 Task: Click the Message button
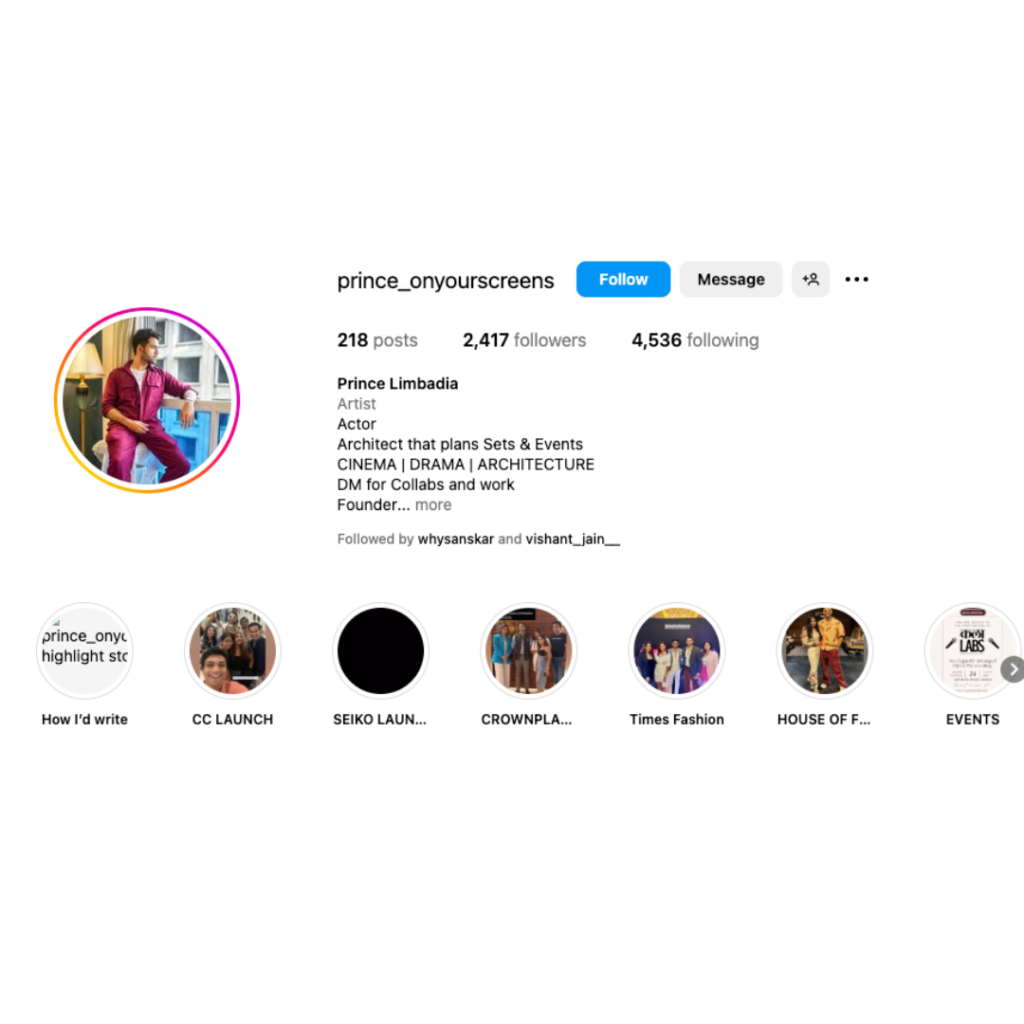click(x=731, y=280)
